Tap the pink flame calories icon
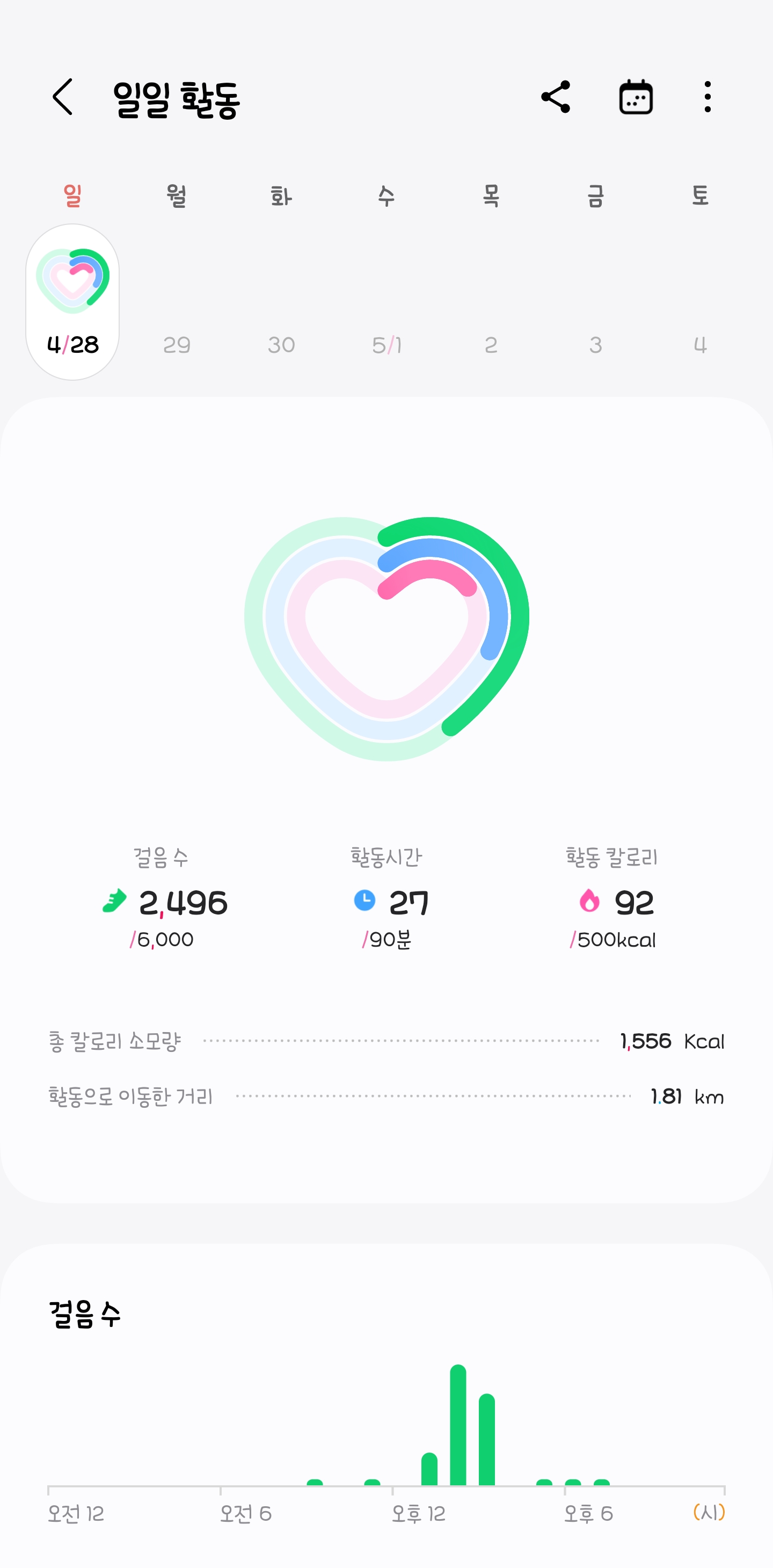The height and width of the screenshot is (1568, 773). coord(589,901)
